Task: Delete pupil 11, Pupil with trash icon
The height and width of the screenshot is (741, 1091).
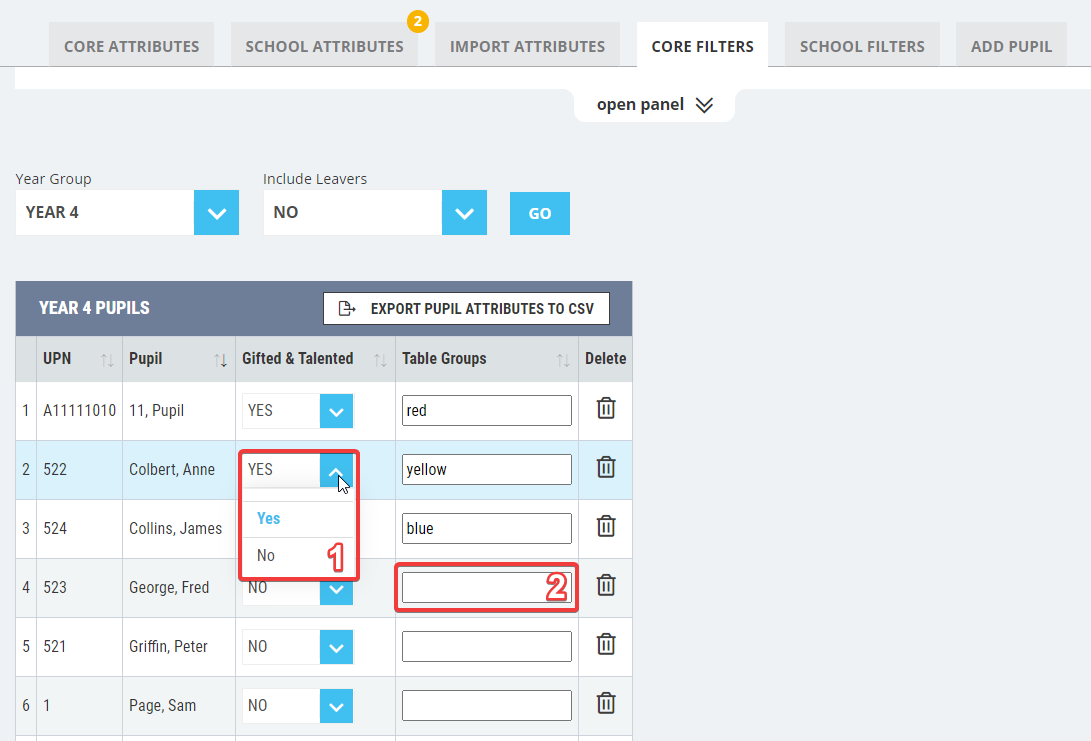Action: tap(606, 408)
